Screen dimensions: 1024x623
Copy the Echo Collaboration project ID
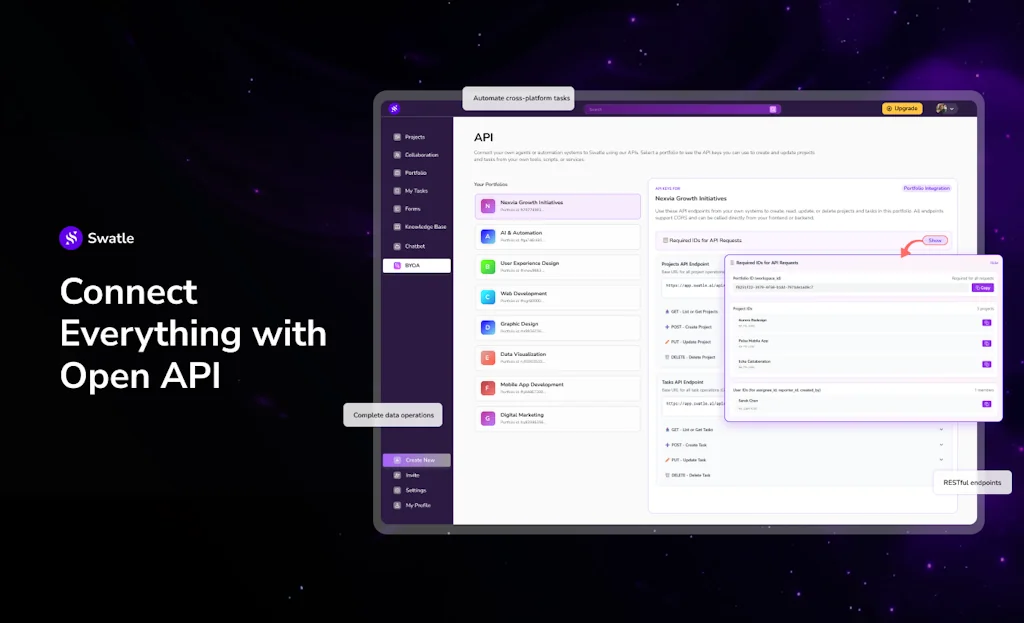pos(986,364)
